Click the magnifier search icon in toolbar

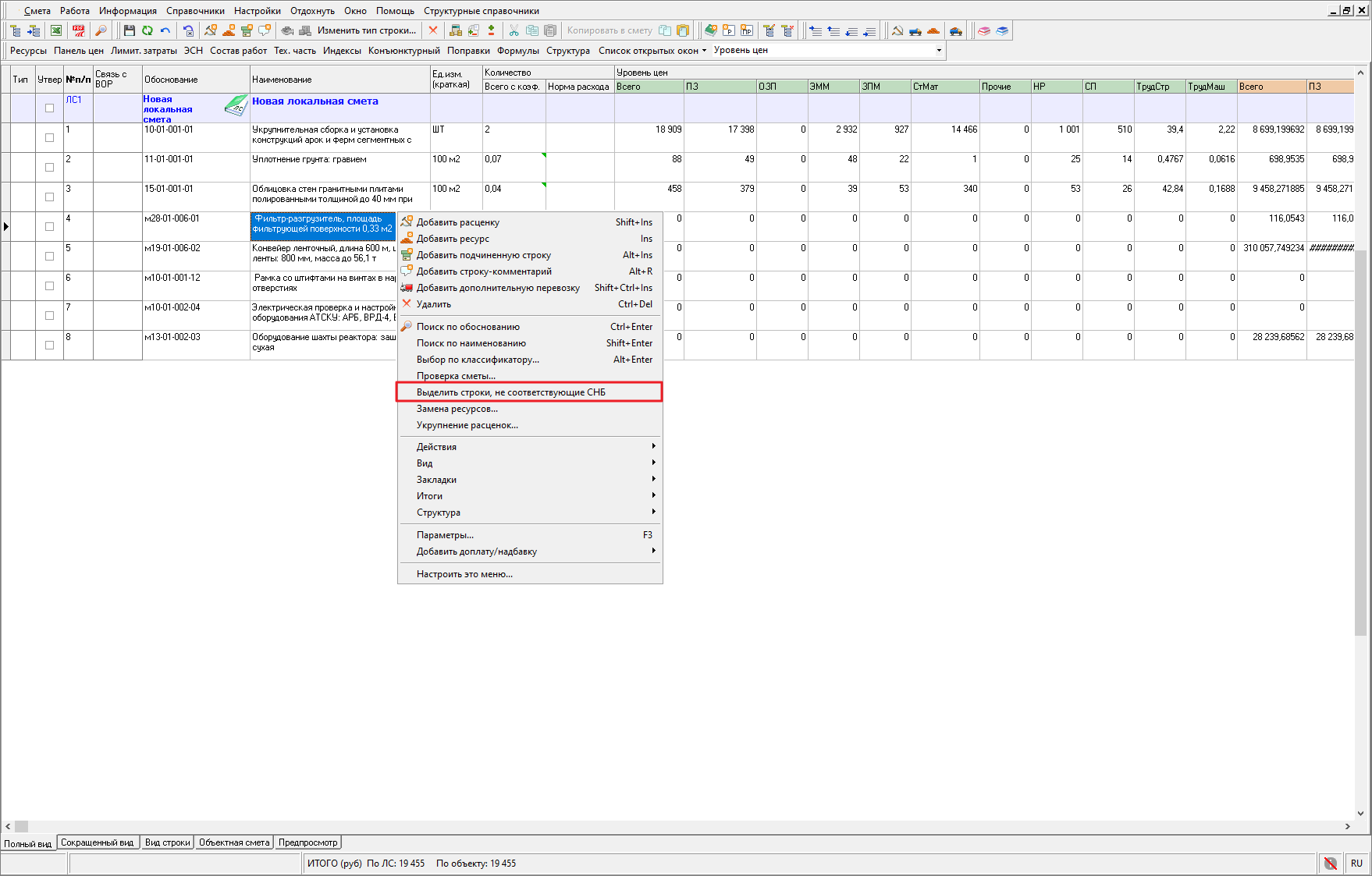coord(101,30)
